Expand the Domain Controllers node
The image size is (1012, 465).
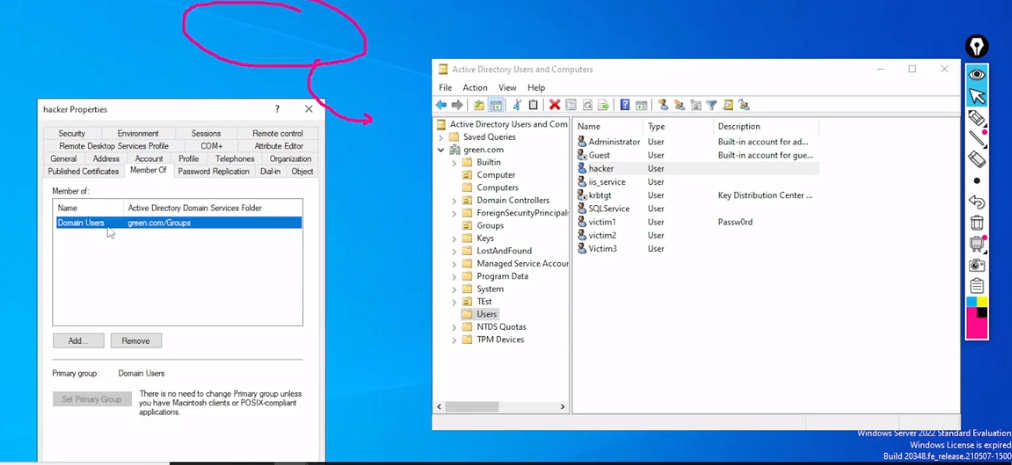[x=454, y=200]
